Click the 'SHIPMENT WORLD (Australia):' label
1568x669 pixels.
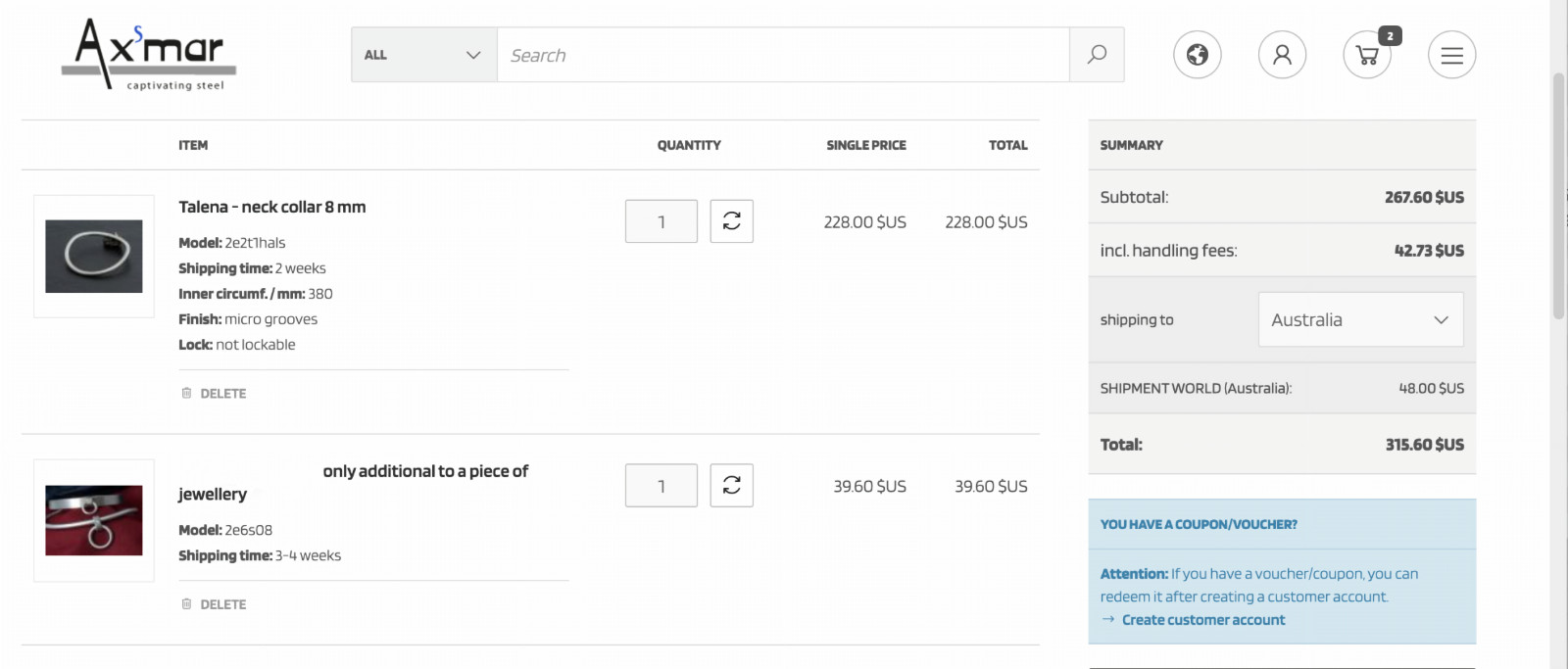click(x=1196, y=389)
